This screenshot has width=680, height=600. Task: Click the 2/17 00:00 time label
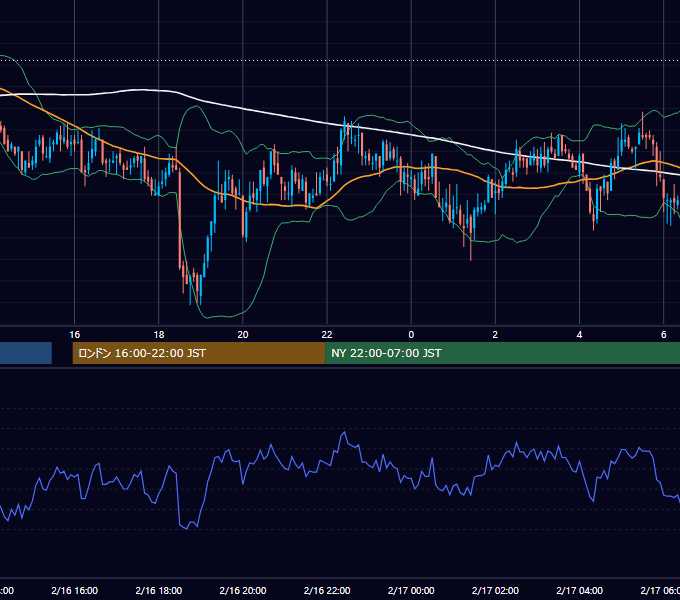pyautogui.click(x=411, y=590)
